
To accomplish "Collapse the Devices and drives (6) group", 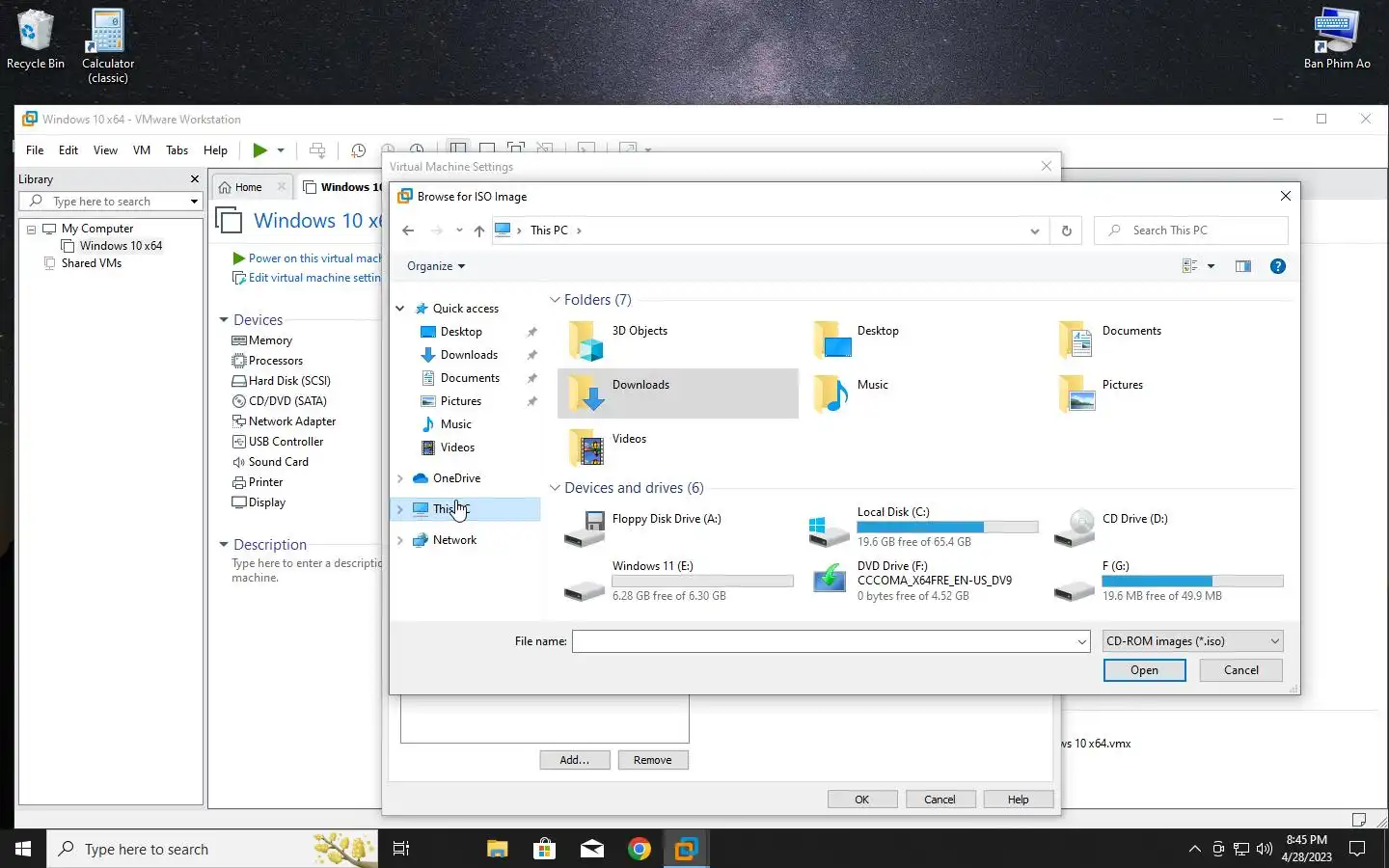I will tap(555, 488).
